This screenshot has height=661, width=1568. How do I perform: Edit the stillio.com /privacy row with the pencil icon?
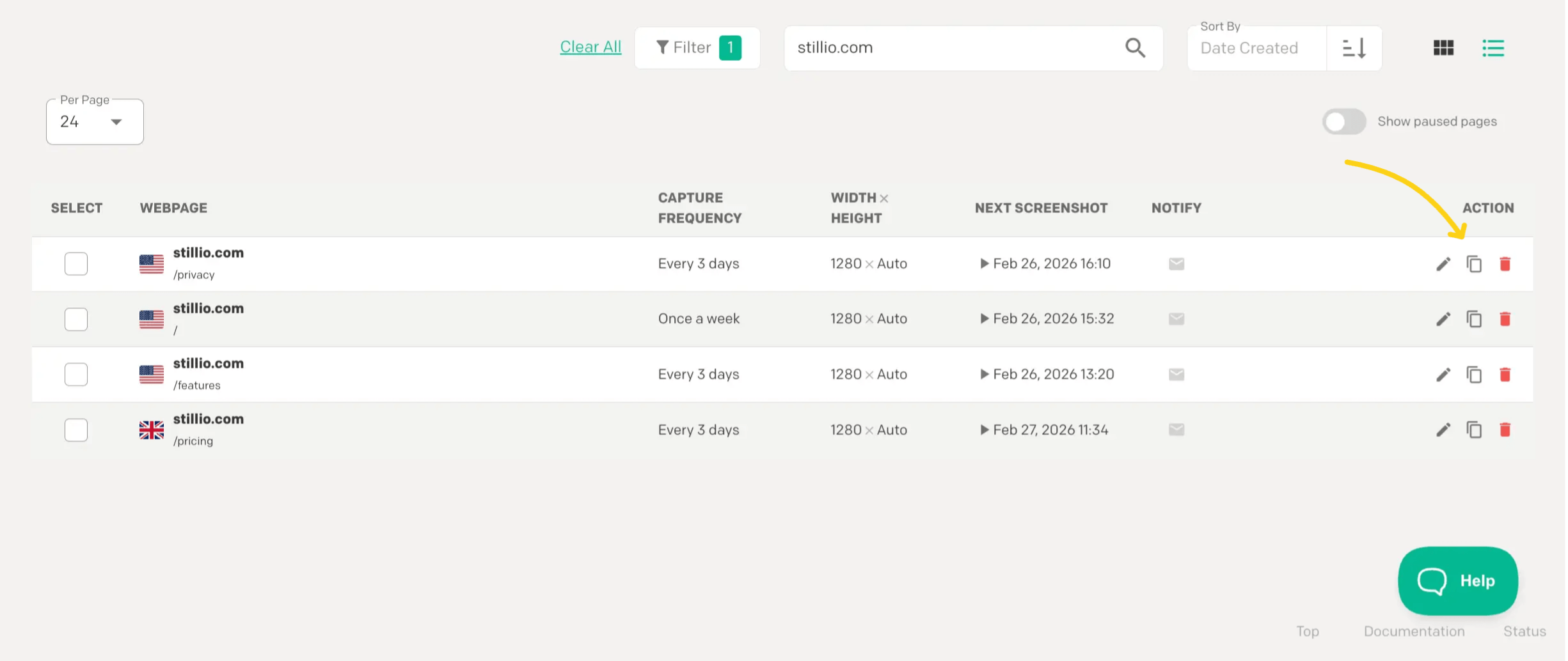coord(1443,263)
